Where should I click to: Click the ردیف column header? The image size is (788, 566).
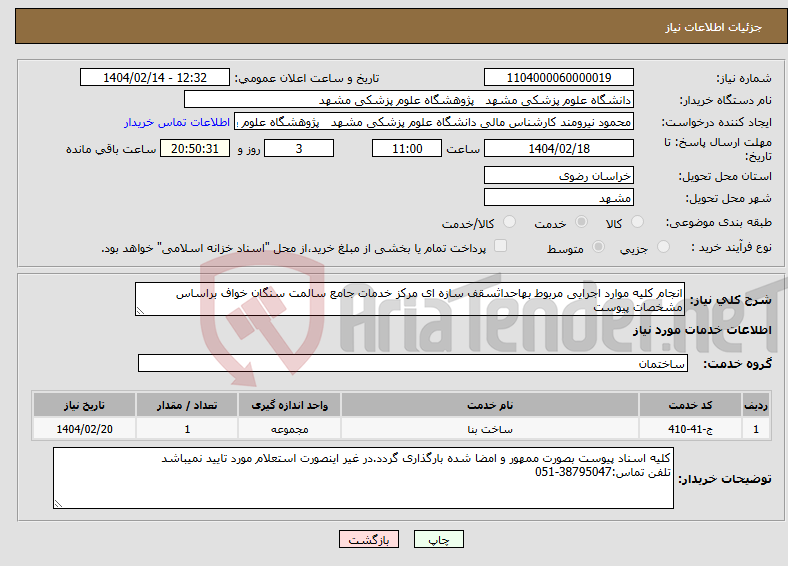pyautogui.click(x=756, y=405)
